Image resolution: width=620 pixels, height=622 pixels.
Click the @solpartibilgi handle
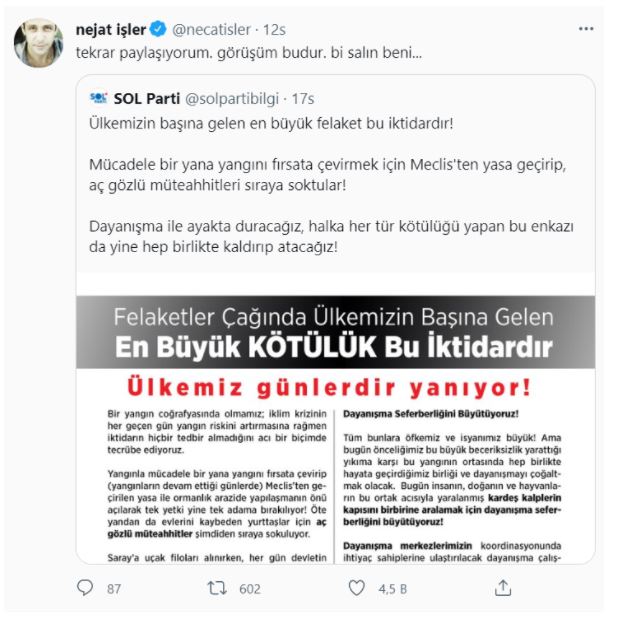point(232,99)
